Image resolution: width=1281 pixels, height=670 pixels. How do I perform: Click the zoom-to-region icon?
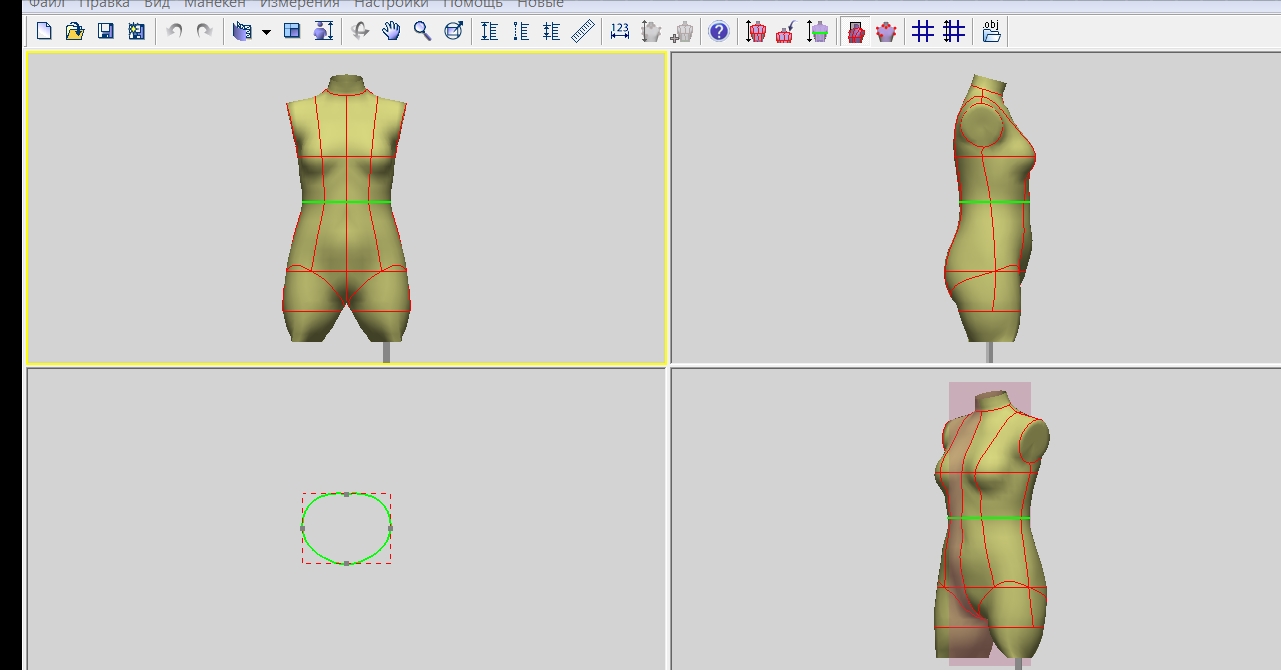click(453, 31)
